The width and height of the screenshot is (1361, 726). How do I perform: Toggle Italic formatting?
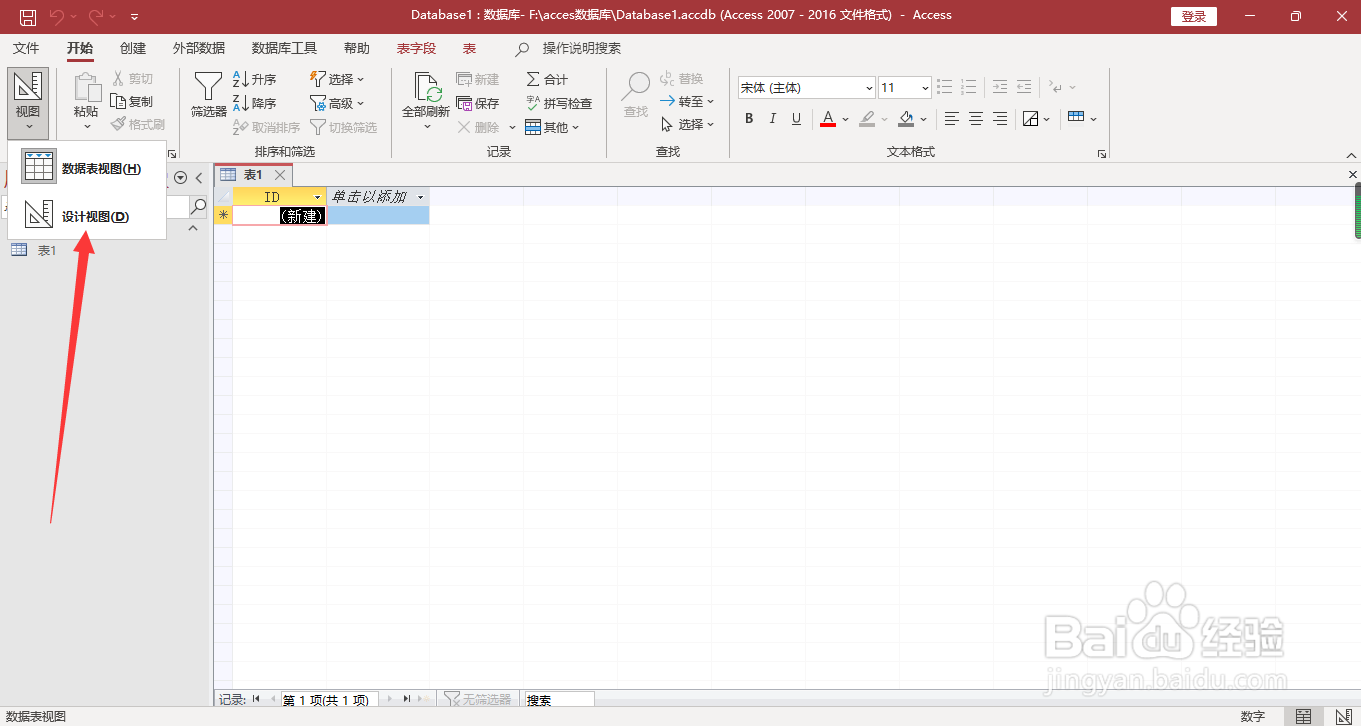[773, 119]
